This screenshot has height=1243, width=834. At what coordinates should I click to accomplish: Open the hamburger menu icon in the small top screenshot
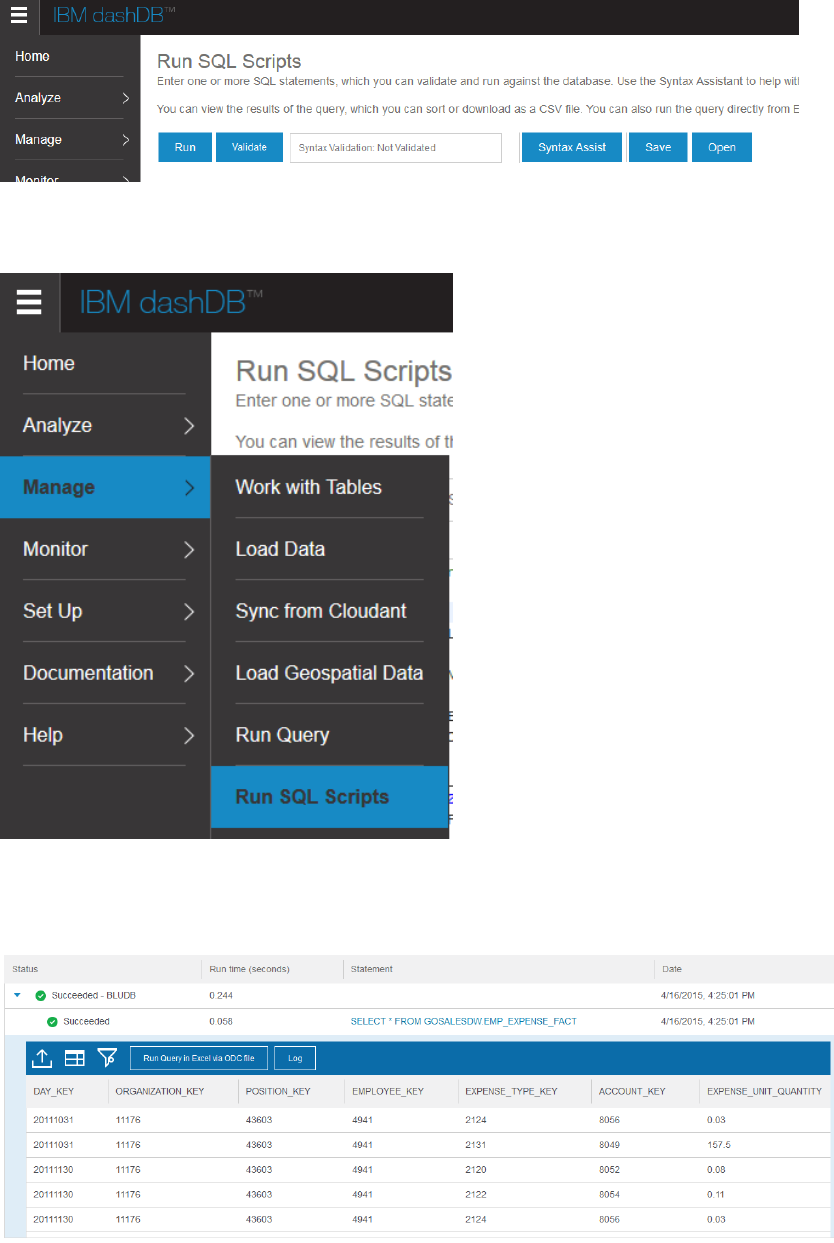click(19, 17)
